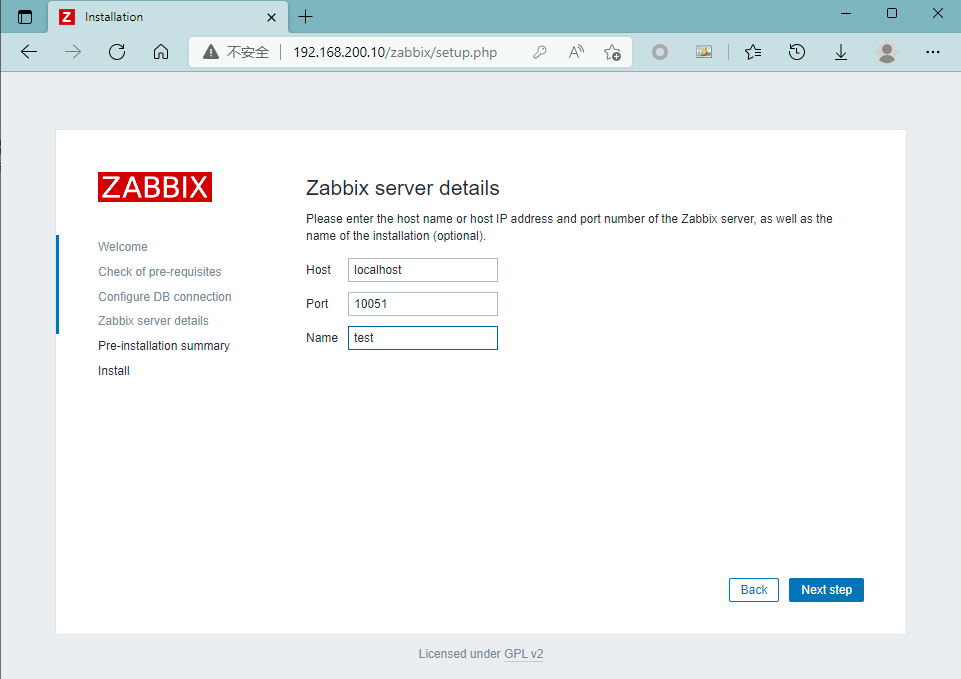Open the browser settings and more menu

click(933, 52)
